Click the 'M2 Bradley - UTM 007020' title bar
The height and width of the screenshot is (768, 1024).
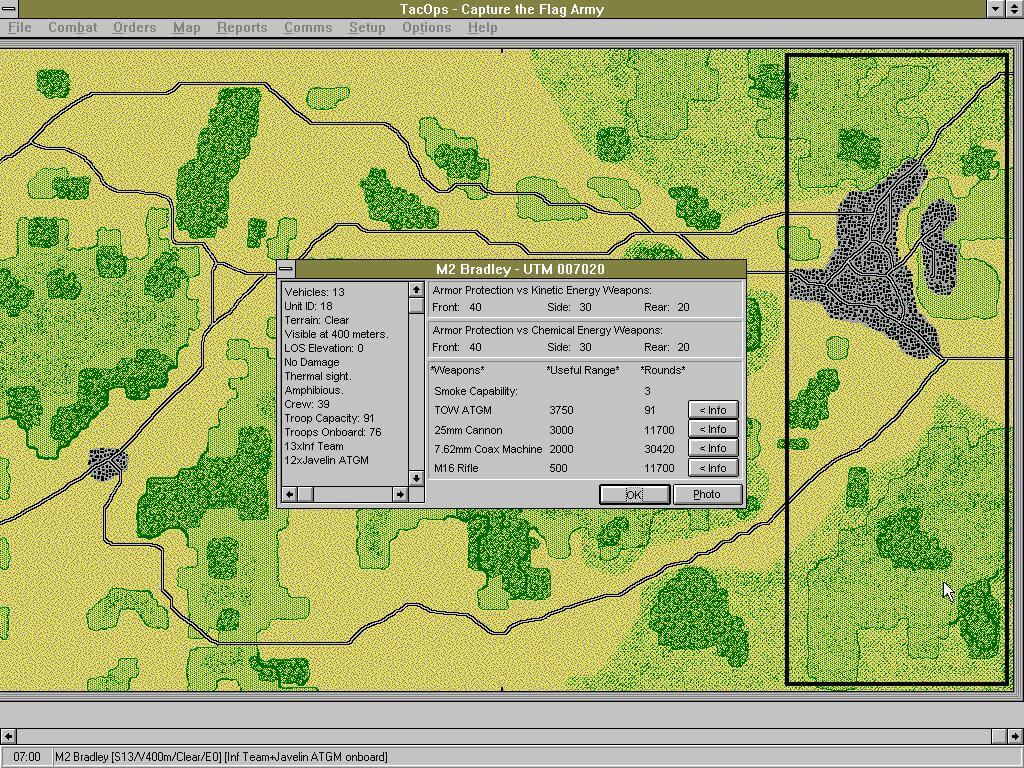point(520,269)
